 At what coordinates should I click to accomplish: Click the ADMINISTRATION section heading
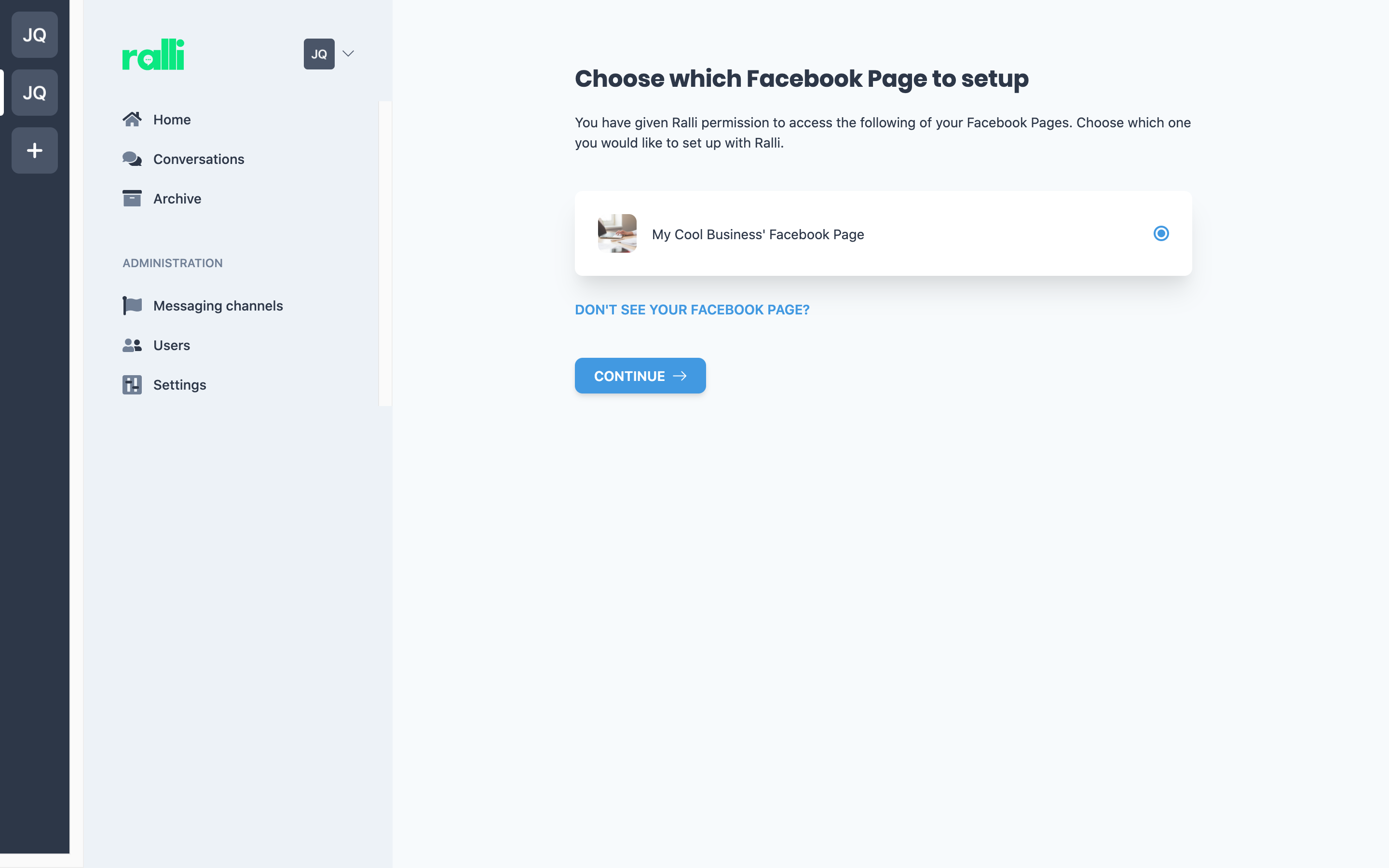[x=173, y=263]
